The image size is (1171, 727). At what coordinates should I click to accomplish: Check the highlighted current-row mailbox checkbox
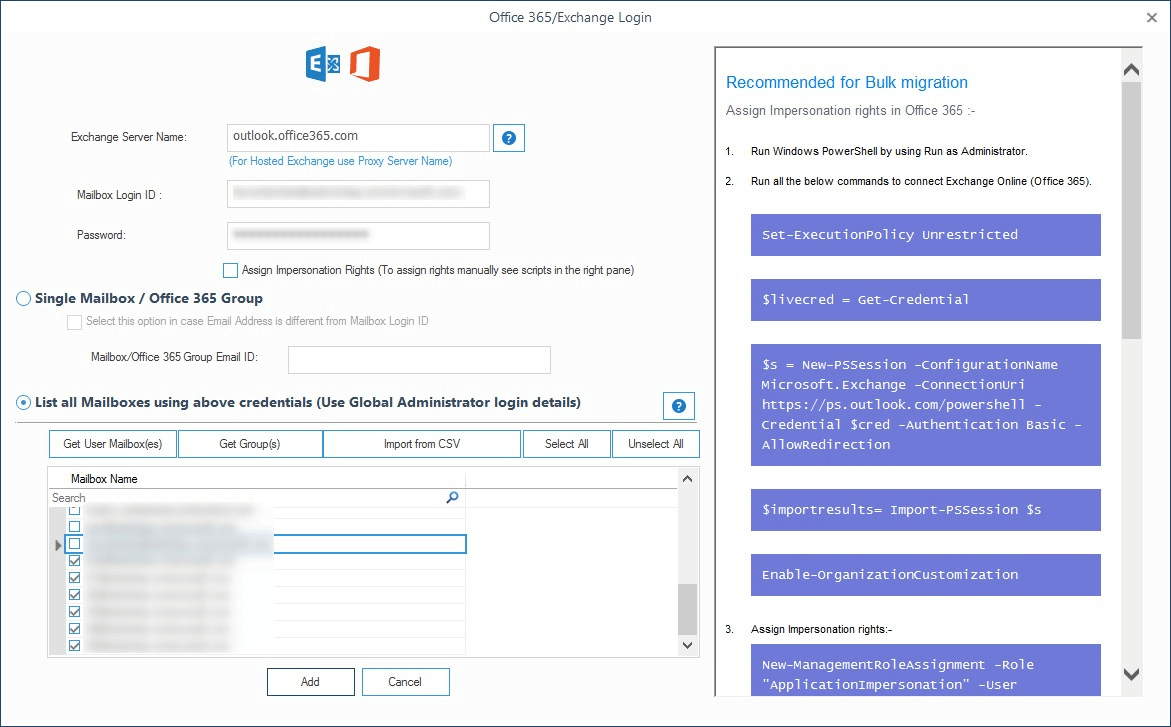pos(75,544)
